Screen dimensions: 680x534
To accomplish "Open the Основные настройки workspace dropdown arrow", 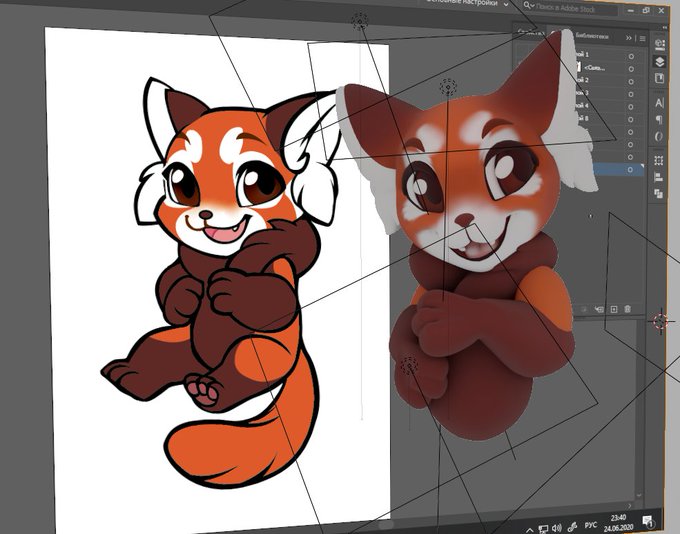I will click(x=506, y=4).
